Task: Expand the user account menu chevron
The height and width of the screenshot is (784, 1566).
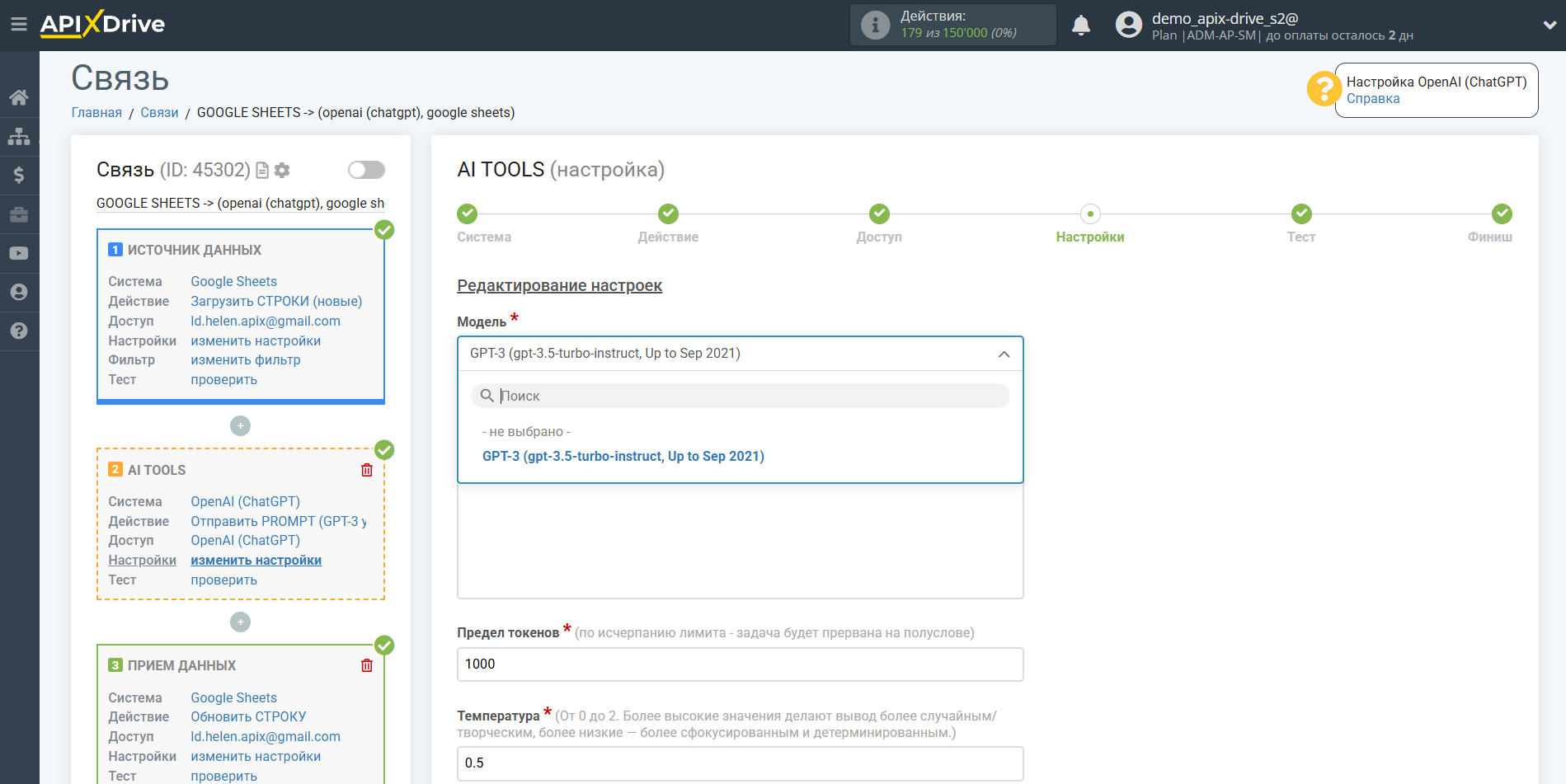Action: (x=1549, y=26)
